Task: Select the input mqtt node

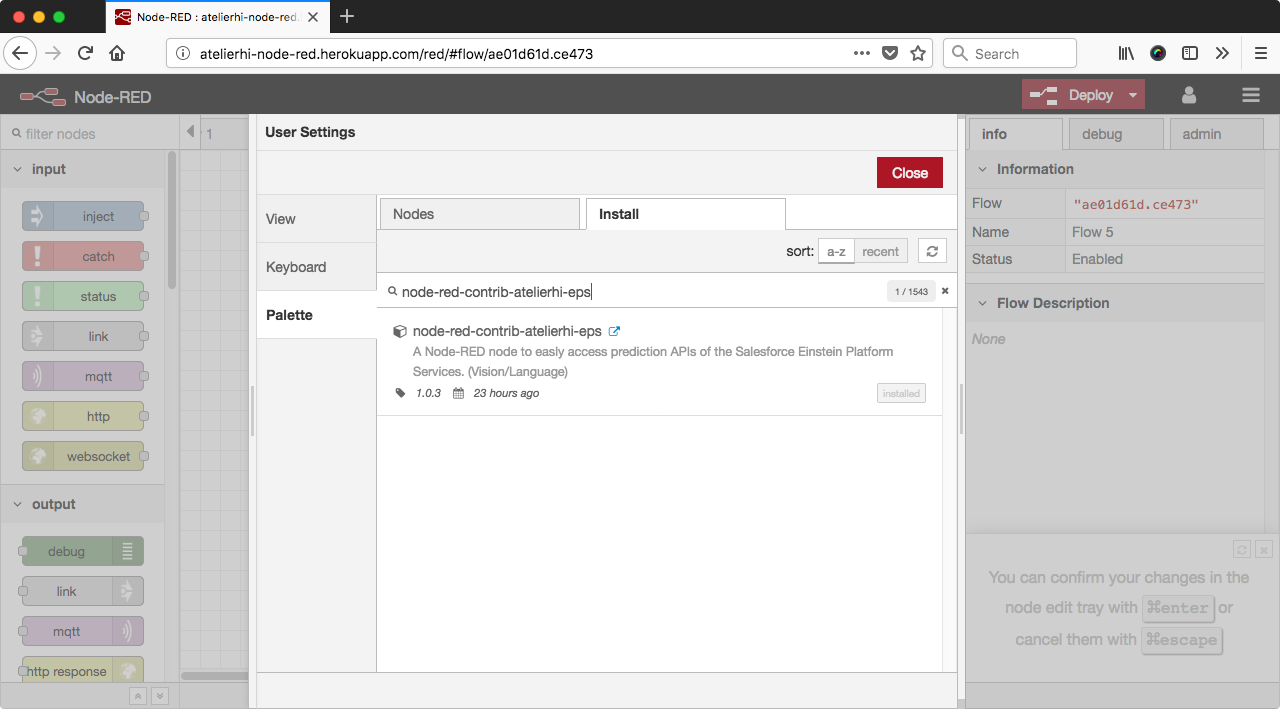Action: [x=85, y=376]
